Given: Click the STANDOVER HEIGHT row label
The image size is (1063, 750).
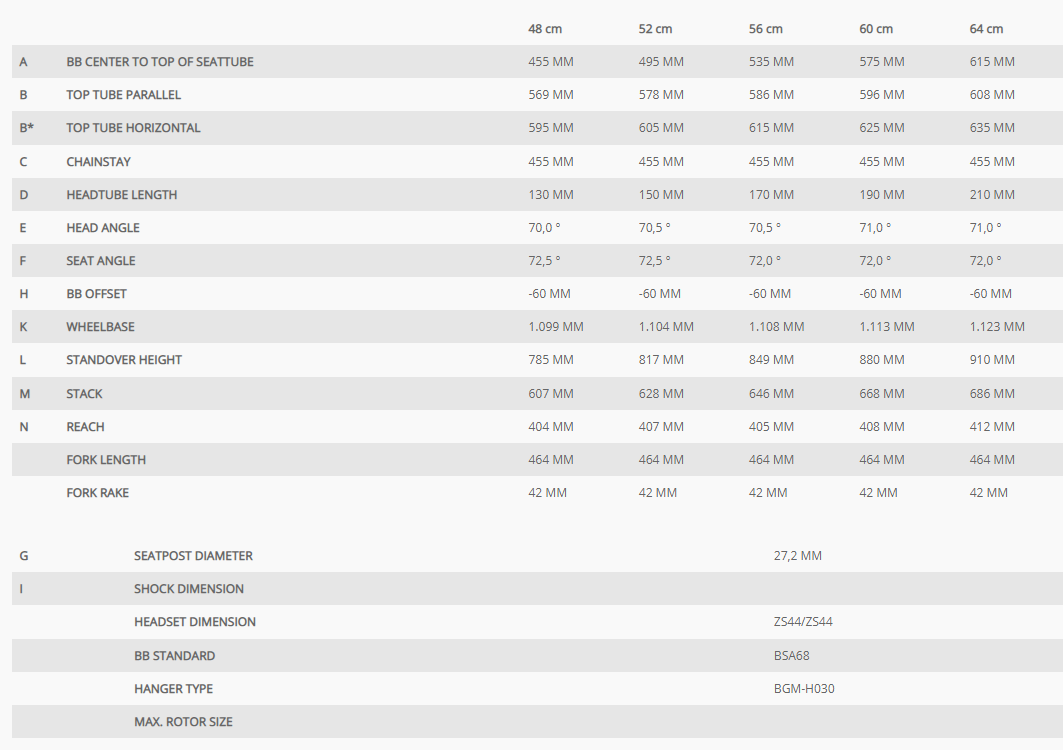Looking at the screenshot, I should pyautogui.click(x=124, y=360).
